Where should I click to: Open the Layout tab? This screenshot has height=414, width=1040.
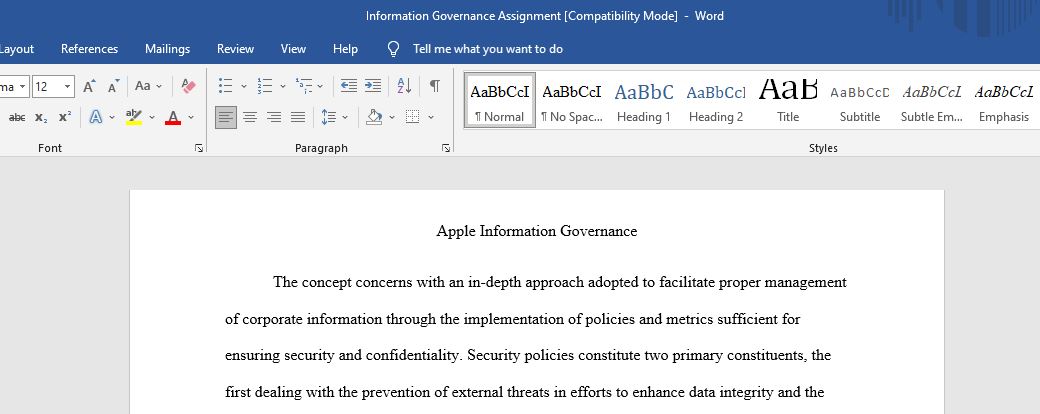17,48
